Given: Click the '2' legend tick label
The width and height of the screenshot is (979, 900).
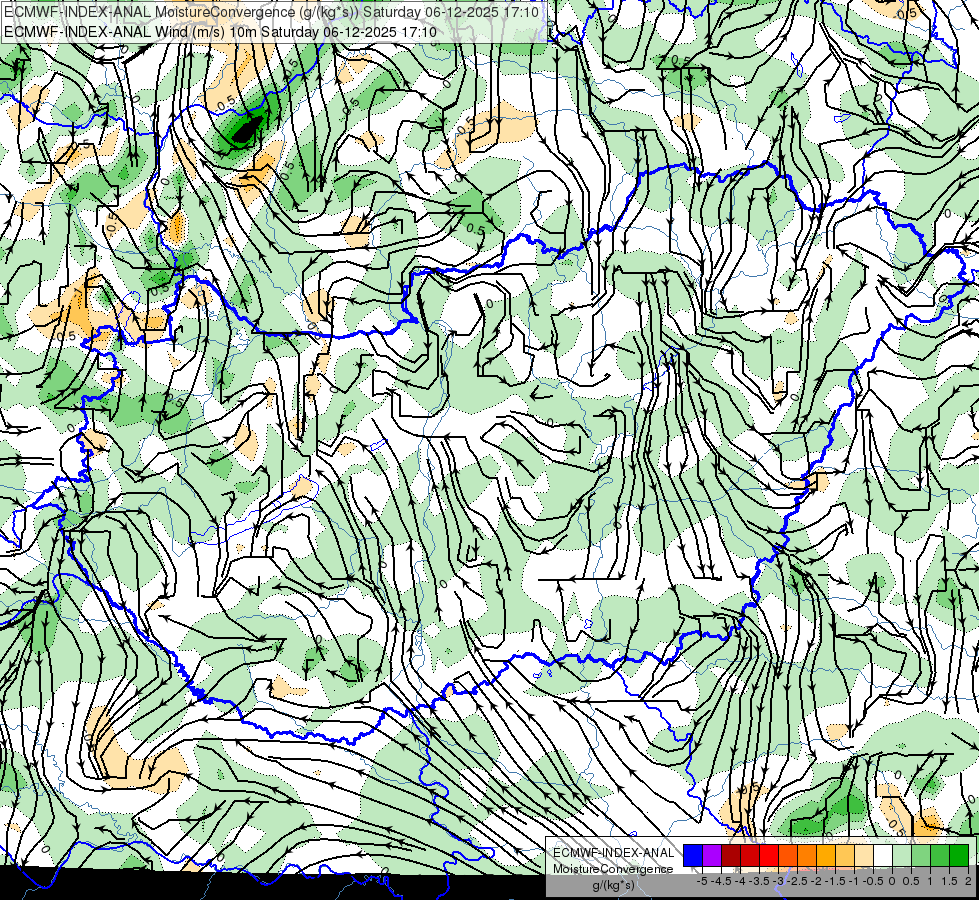Looking at the screenshot, I should coord(968,881).
